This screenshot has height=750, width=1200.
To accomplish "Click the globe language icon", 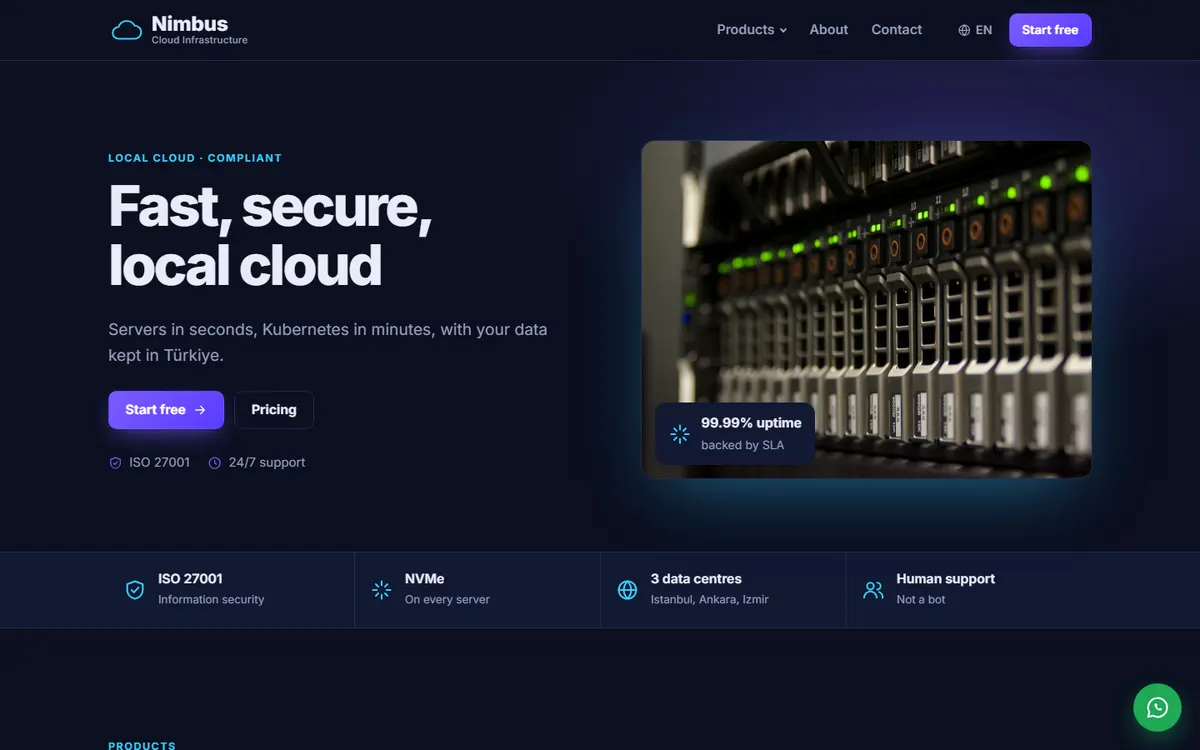I will point(964,30).
